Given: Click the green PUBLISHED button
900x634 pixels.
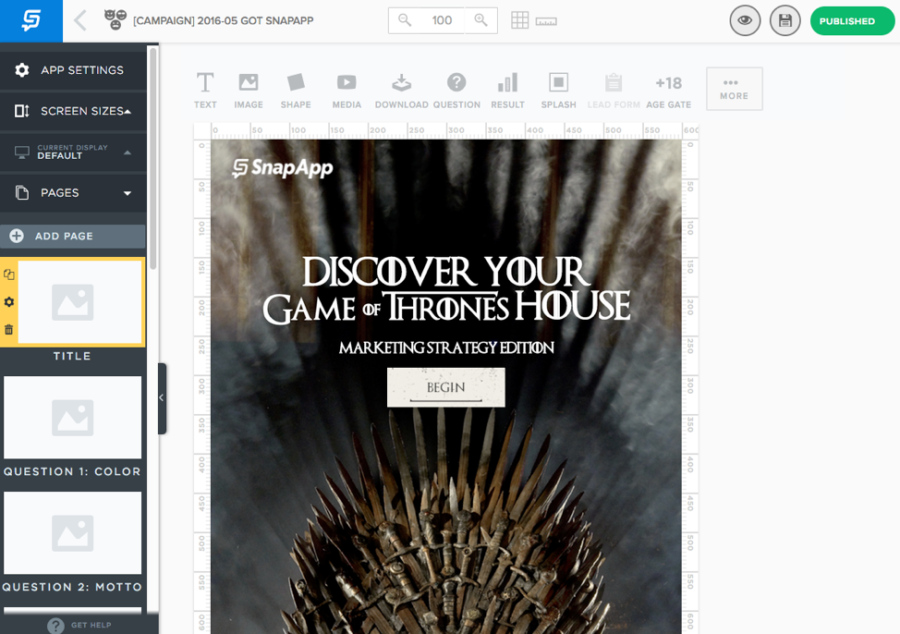Looking at the screenshot, I should (852, 21).
